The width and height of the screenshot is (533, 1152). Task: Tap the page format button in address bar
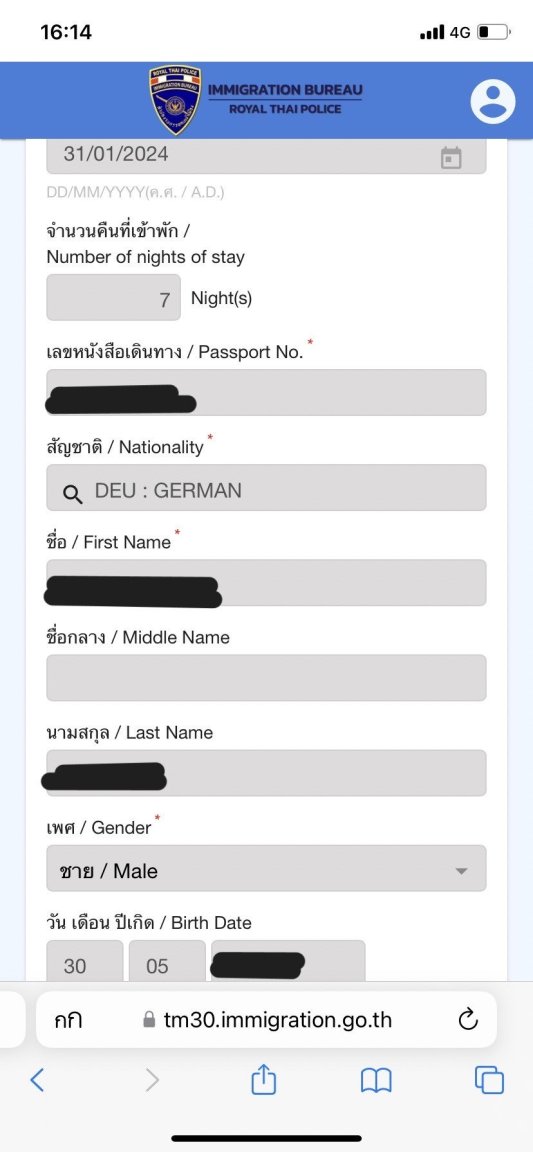click(68, 1020)
